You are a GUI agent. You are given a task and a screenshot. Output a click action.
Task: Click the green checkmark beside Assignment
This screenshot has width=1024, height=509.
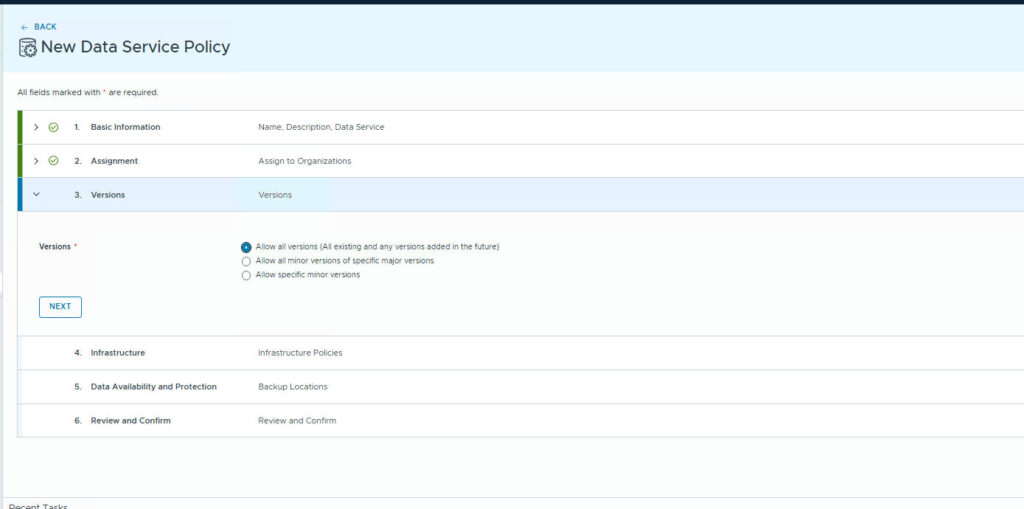coord(54,161)
